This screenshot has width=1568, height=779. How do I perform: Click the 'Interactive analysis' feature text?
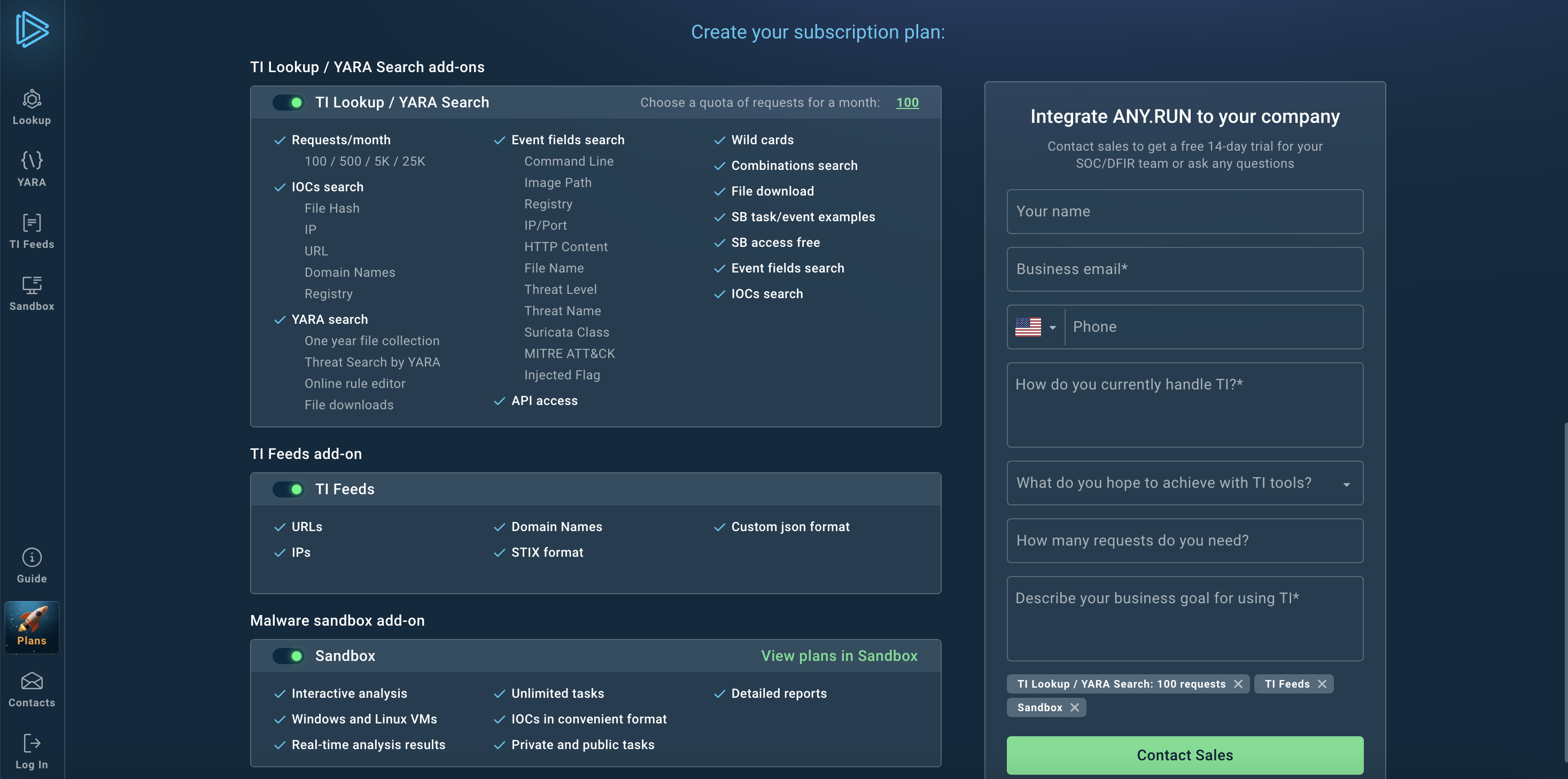pos(350,693)
